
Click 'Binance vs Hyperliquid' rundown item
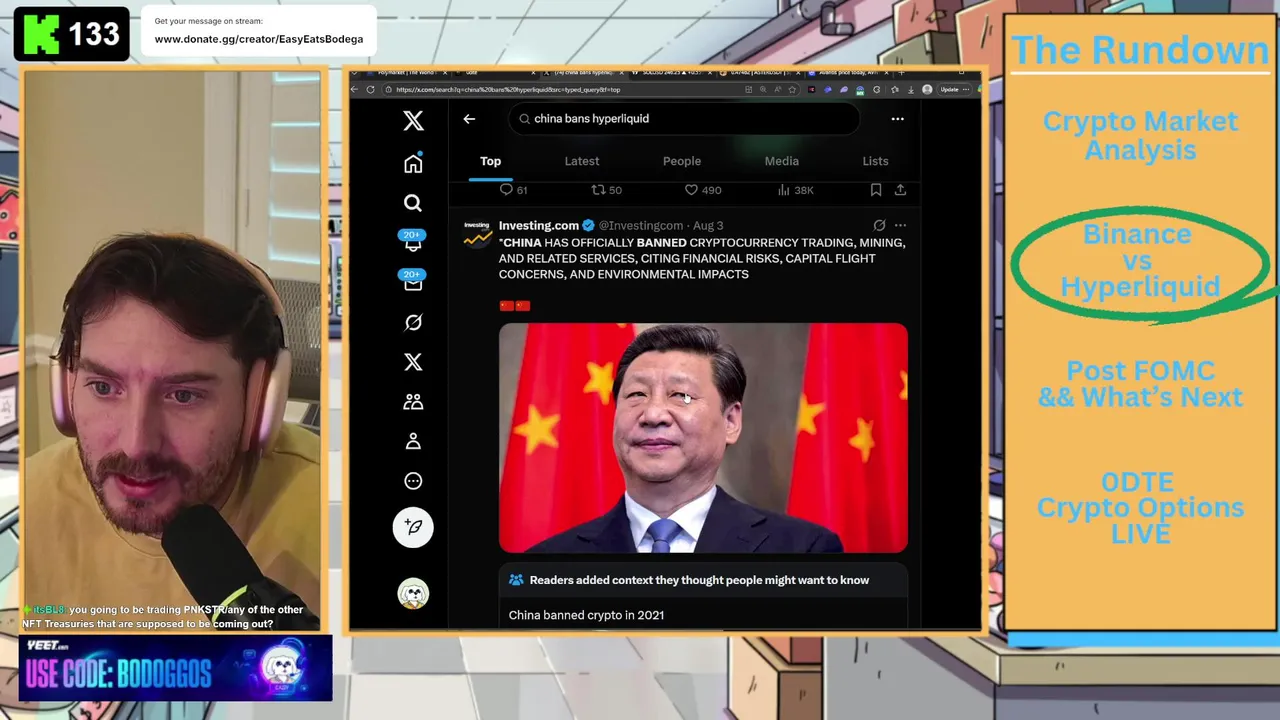pyautogui.click(x=1140, y=261)
